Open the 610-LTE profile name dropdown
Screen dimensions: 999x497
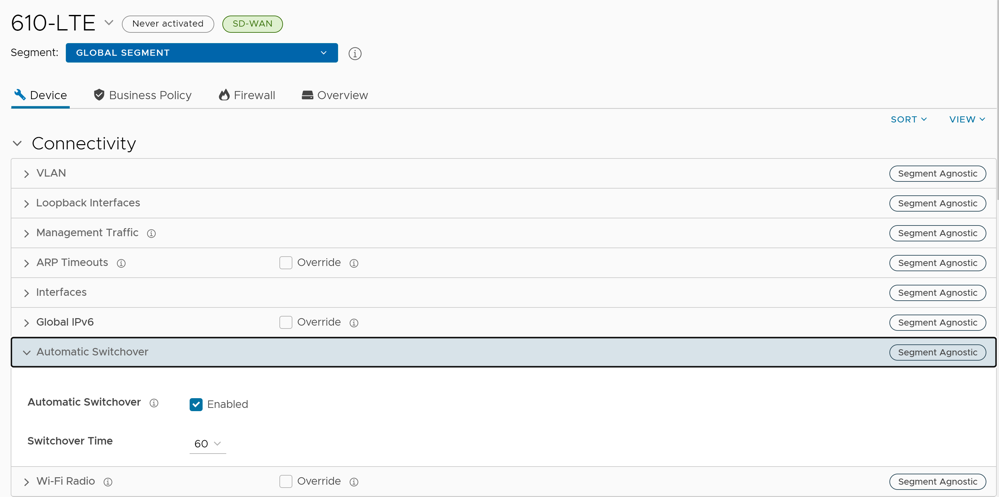[109, 22]
